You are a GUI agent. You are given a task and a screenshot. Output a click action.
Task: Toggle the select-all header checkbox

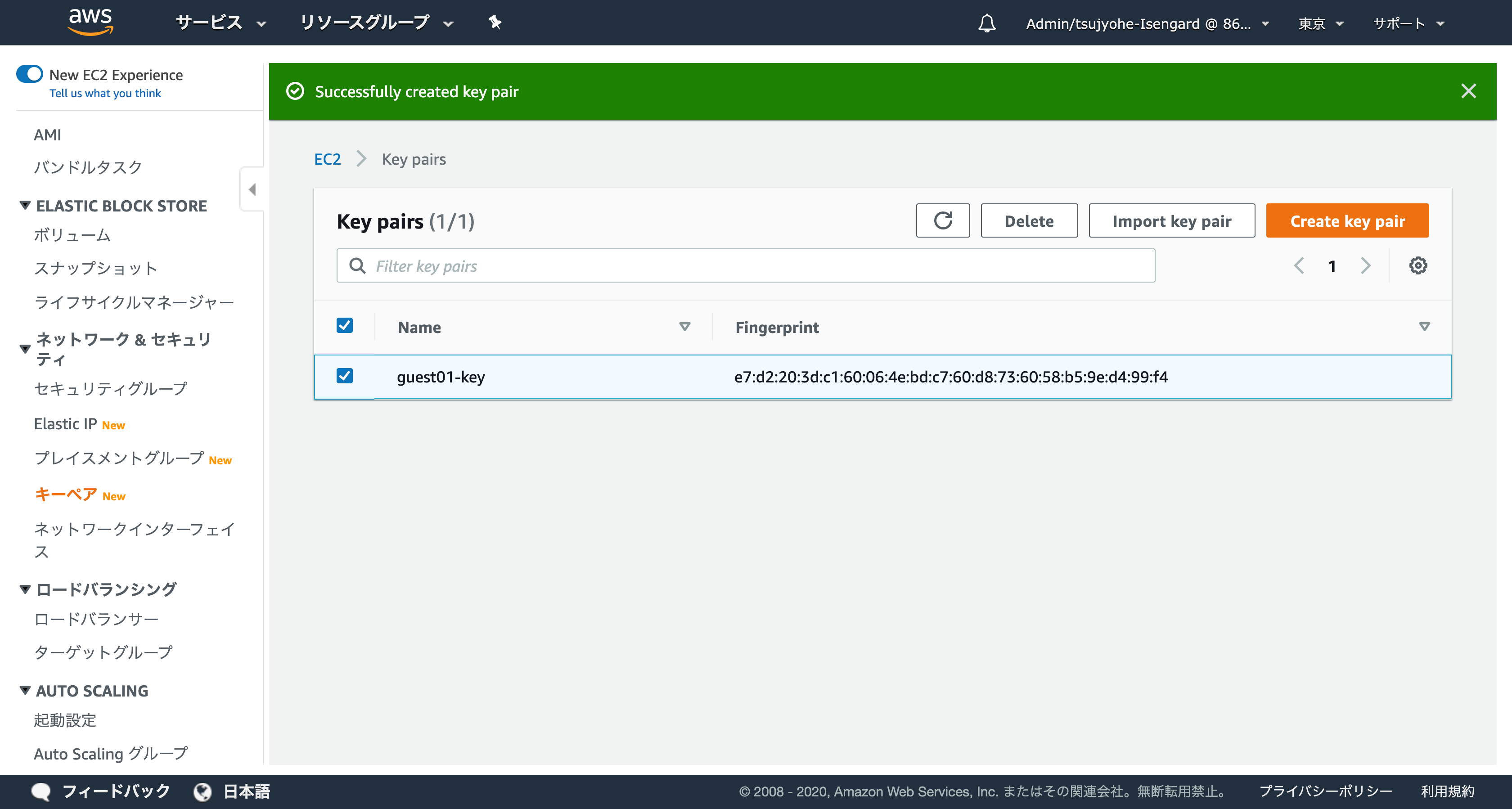345,326
